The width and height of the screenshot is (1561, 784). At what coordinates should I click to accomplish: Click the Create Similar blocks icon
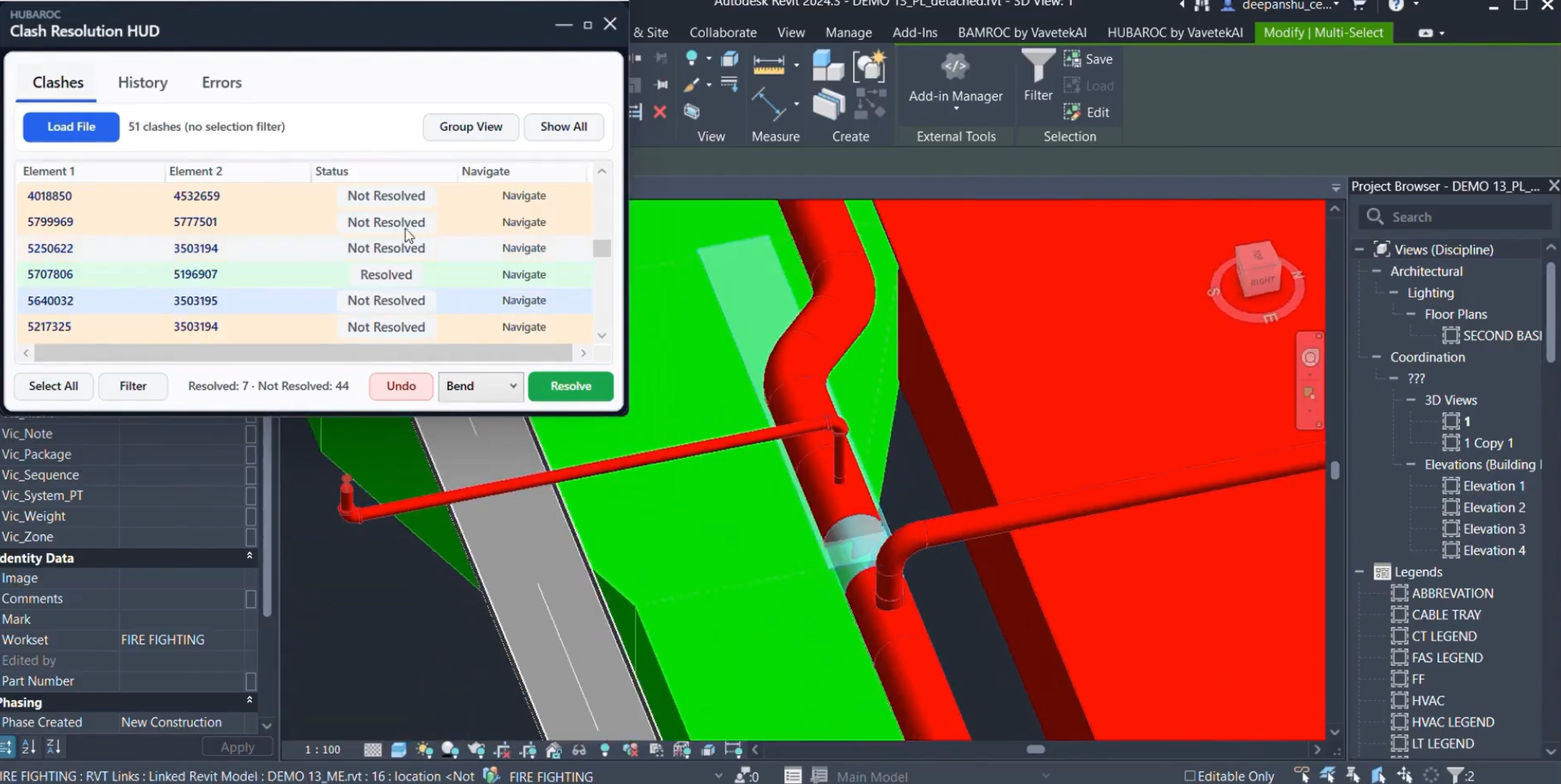pyautogui.click(x=828, y=65)
